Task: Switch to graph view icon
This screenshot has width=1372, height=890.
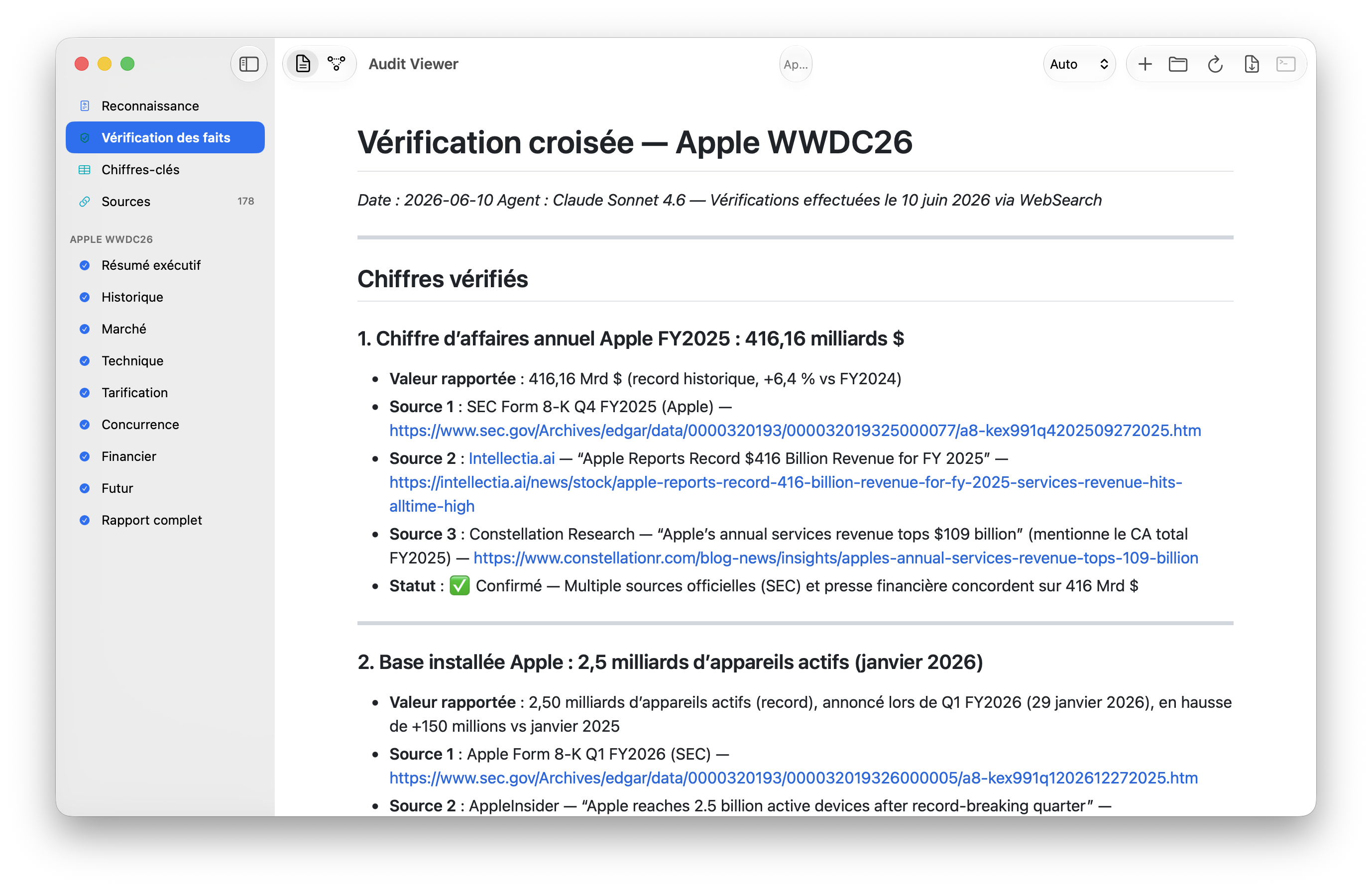Action: (x=336, y=64)
